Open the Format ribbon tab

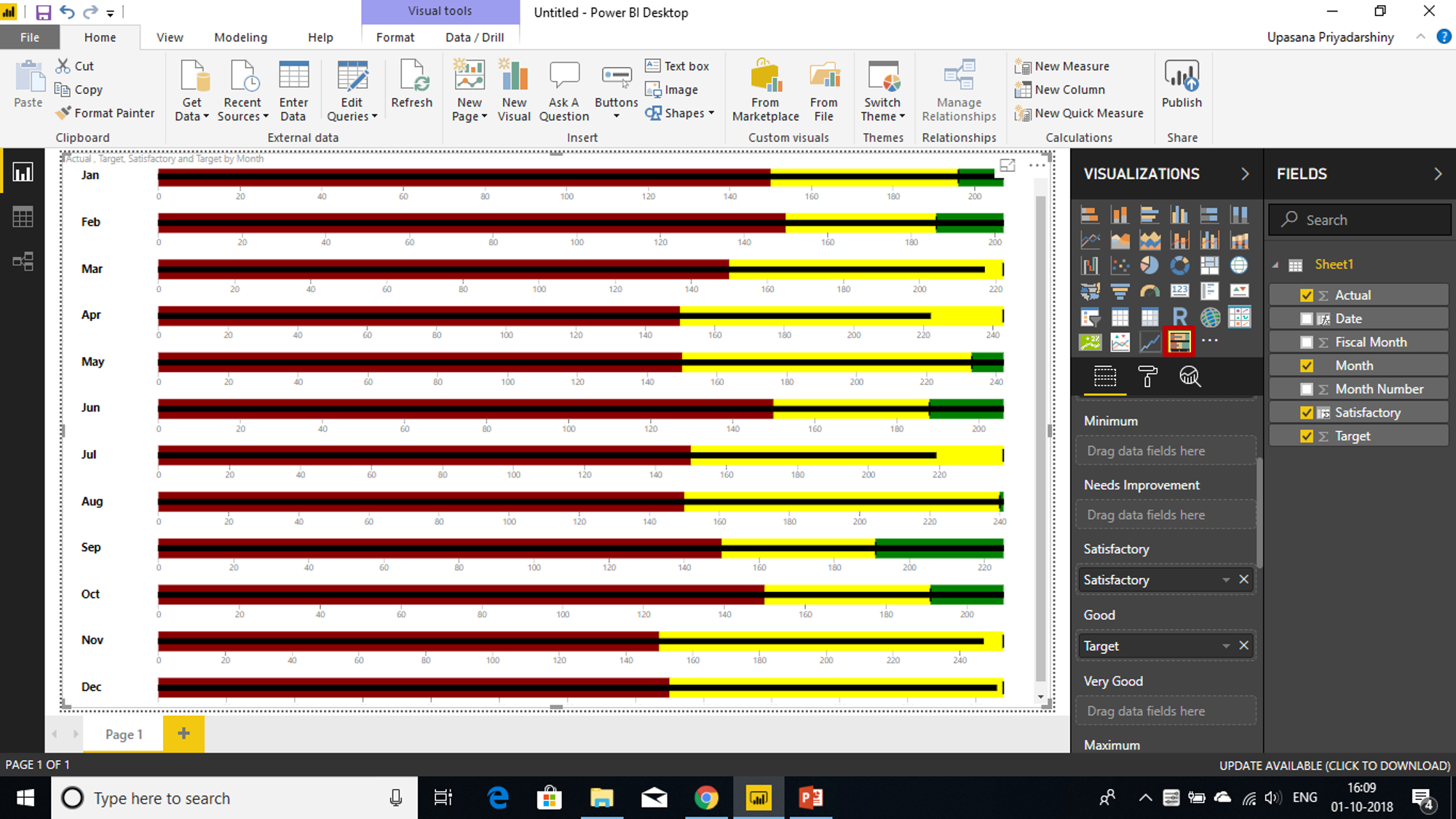point(393,37)
